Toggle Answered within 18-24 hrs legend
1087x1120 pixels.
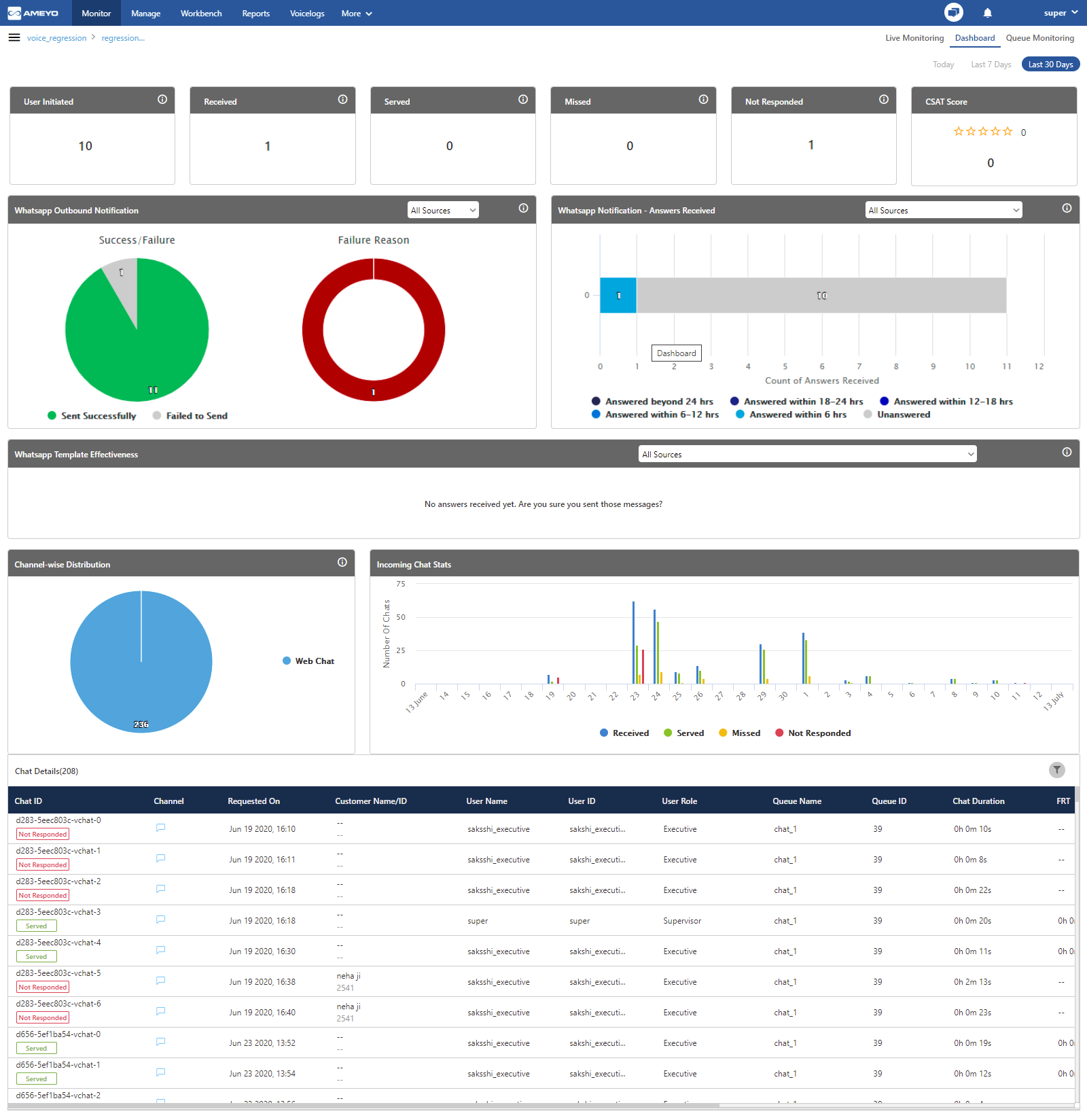796,402
